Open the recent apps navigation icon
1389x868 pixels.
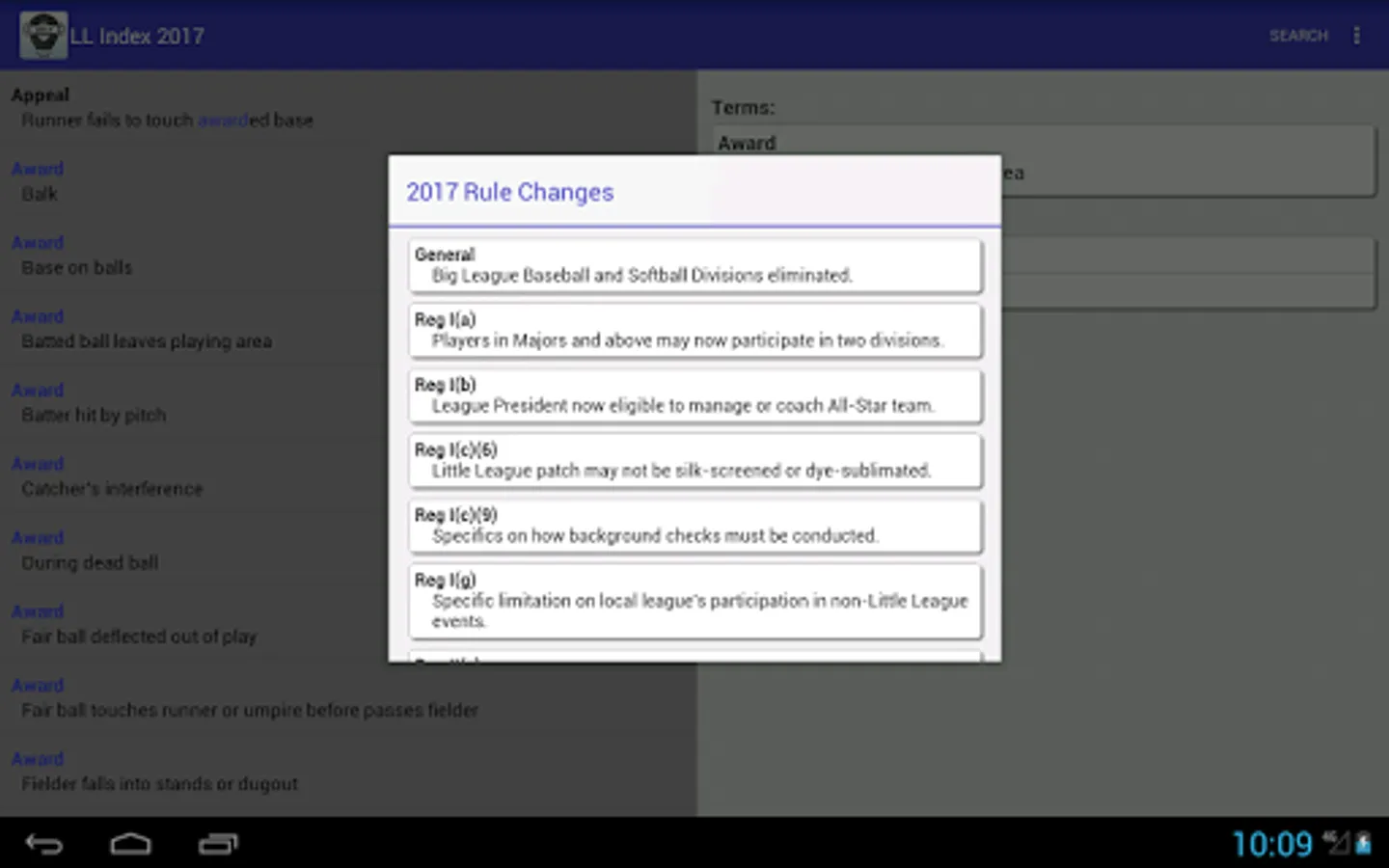tap(218, 844)
